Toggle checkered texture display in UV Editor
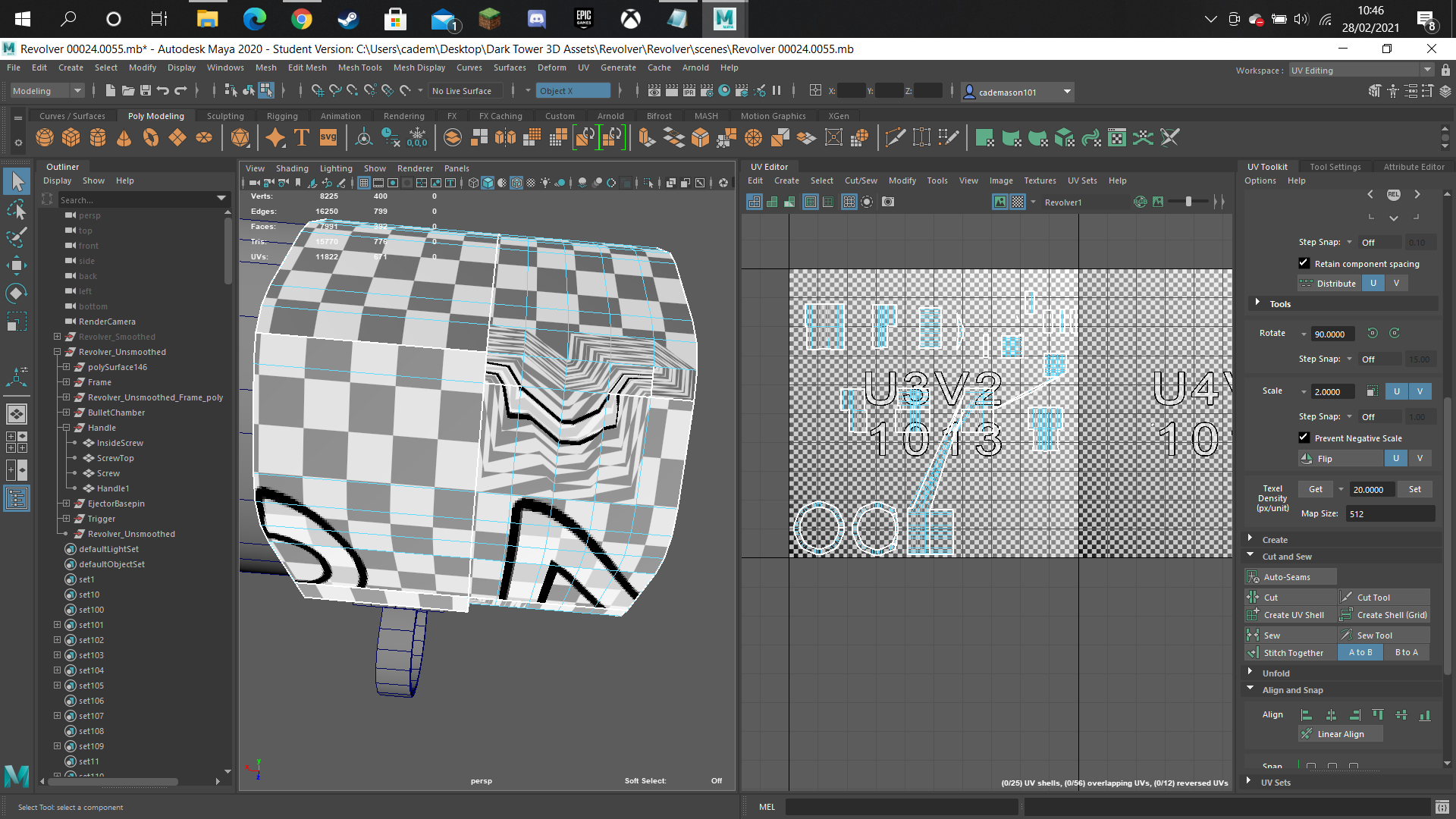Image resolution: width=1456 pixels, height=819 pixels. (x=1018, y=202)
